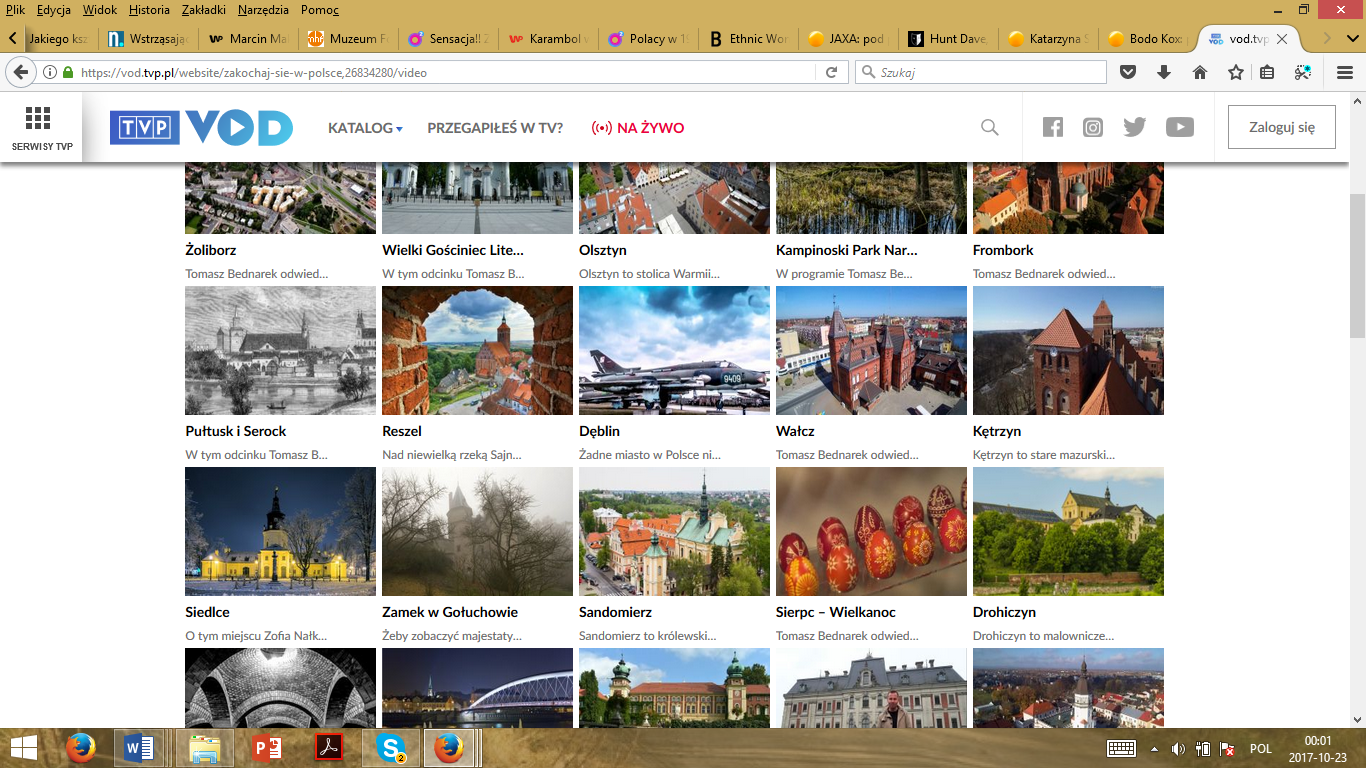Click the page vertical scrollbar thumb
The width and height of the screenshot is (1366, 768).
click(x=1357, y=266)
